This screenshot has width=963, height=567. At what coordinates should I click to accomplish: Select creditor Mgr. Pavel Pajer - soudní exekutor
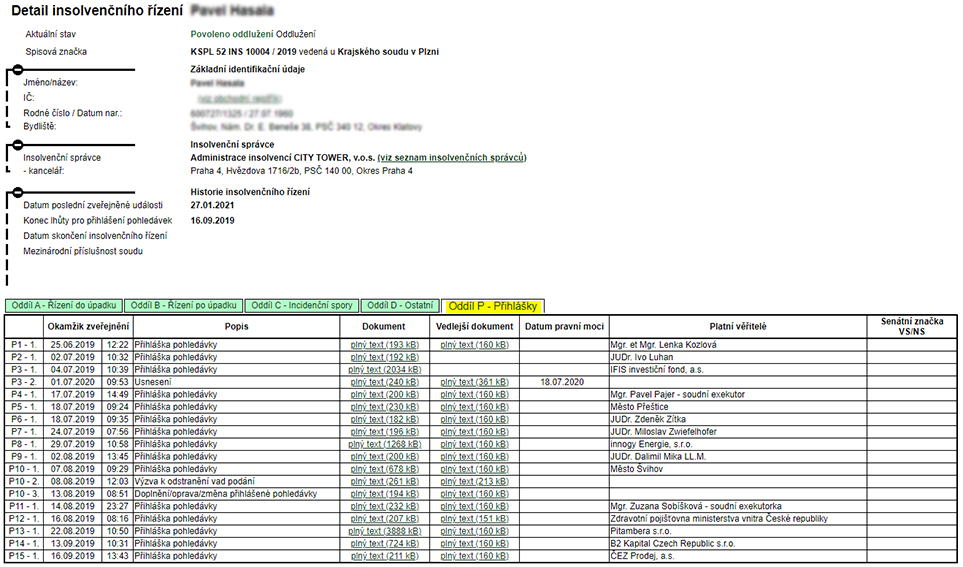click(x=677, y=394)
